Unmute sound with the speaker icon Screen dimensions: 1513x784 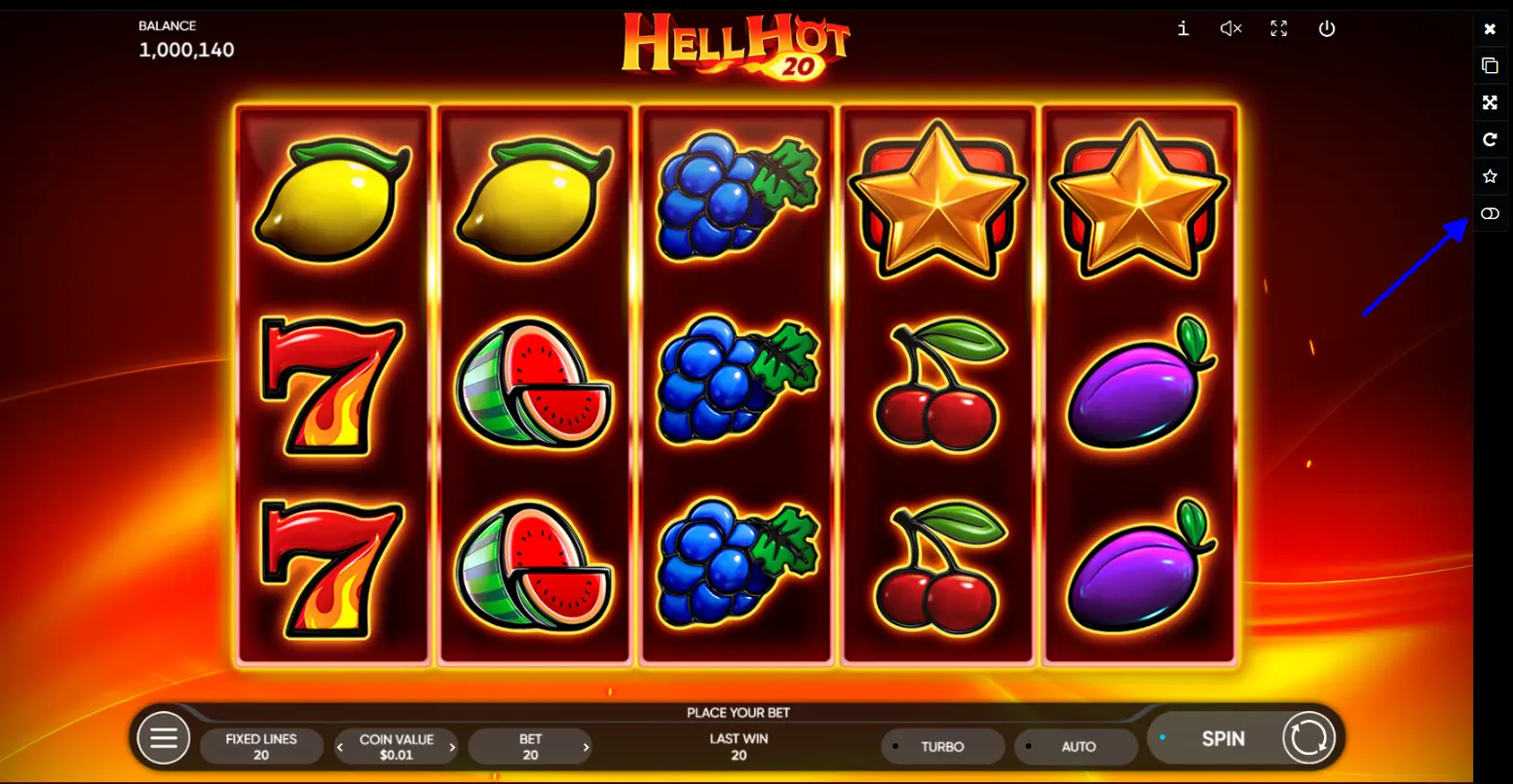click(x=1231, y=29)
